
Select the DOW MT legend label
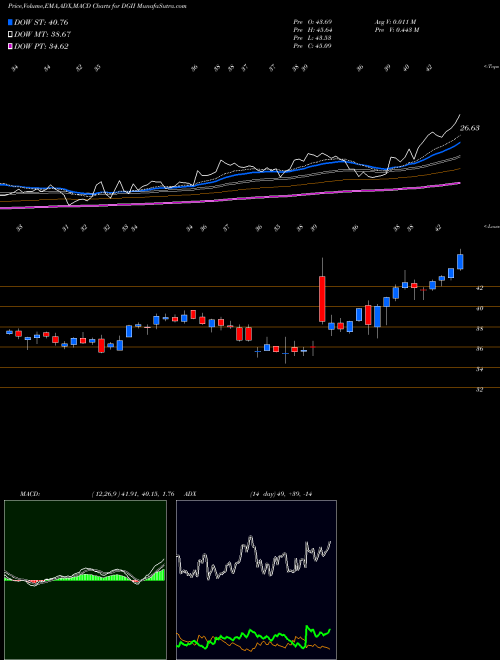tap(43, 35)
